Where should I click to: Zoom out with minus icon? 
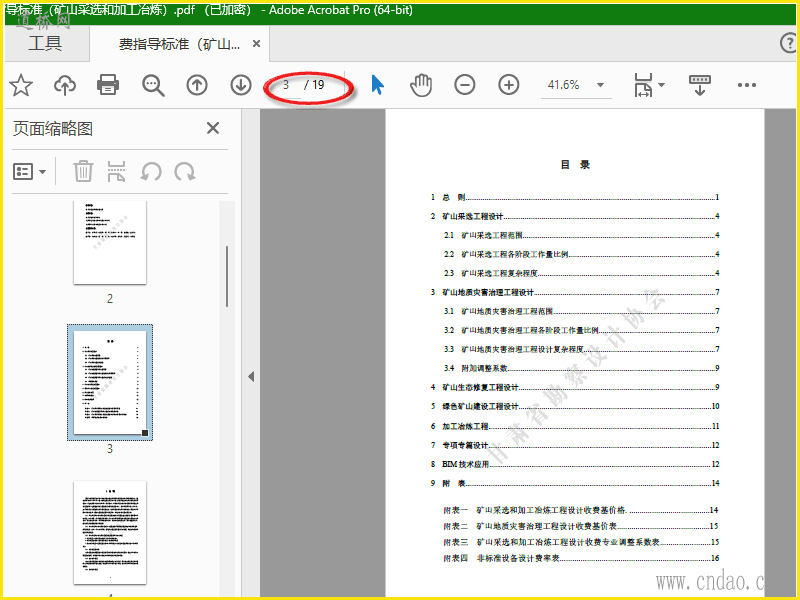tap(465, 85)
